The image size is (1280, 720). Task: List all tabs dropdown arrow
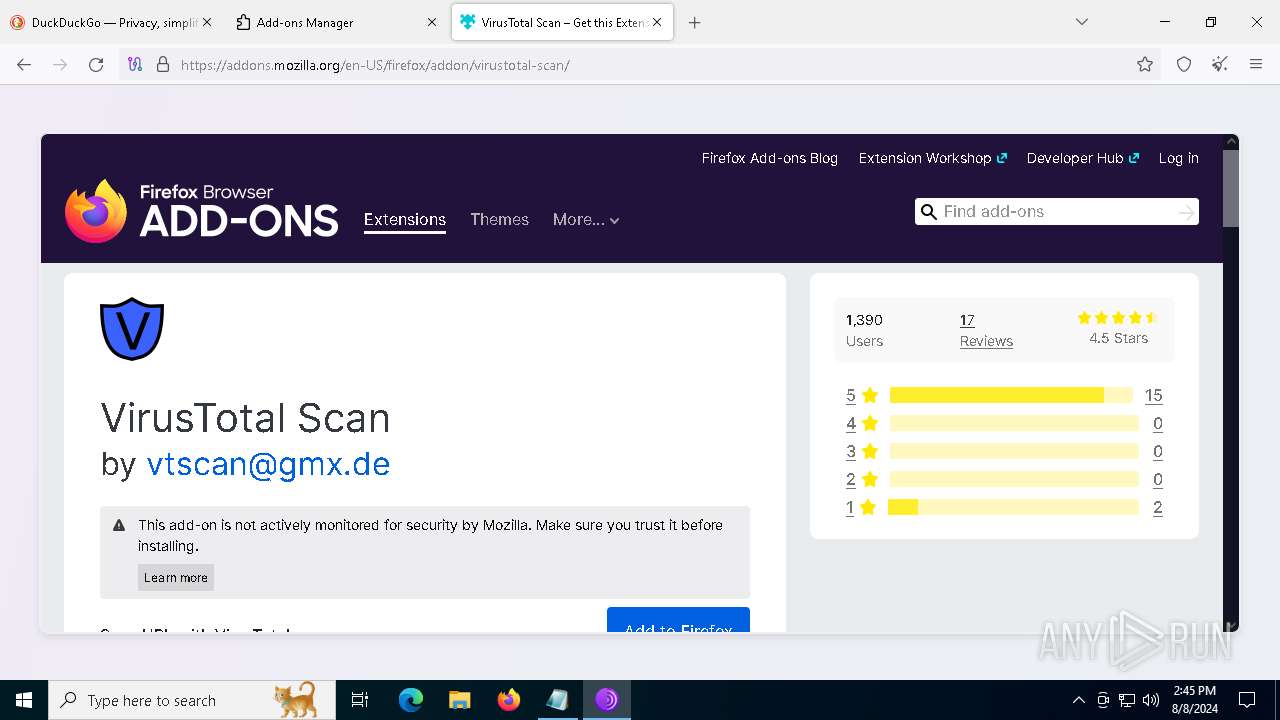[1081, 22]
